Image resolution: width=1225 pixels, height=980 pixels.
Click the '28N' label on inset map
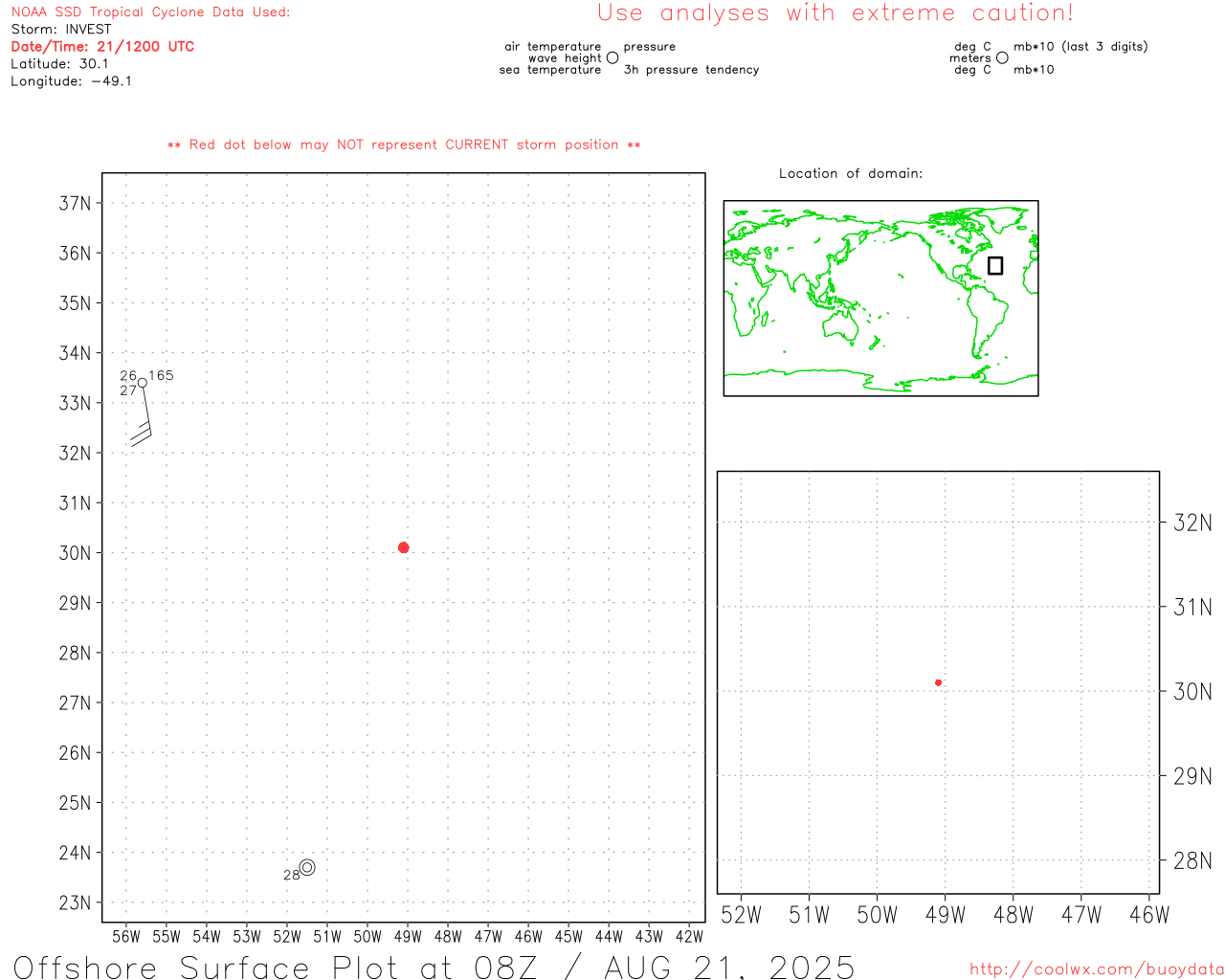tap(1192, 860)
